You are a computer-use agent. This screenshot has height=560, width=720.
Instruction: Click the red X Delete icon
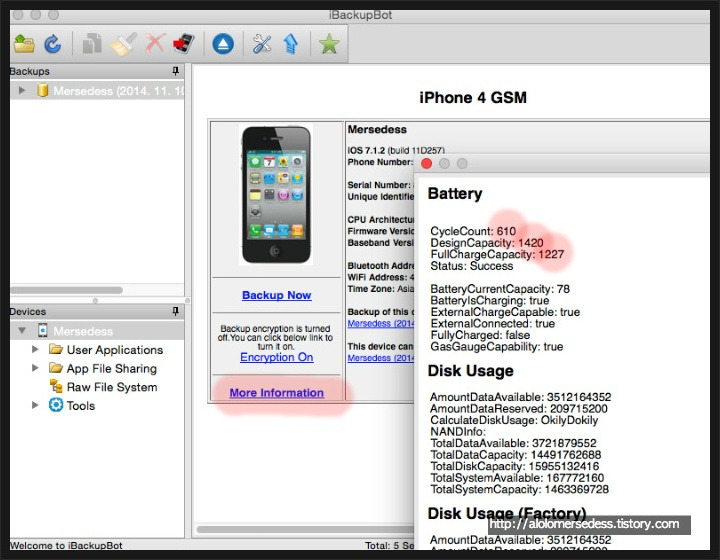(155, 44)
